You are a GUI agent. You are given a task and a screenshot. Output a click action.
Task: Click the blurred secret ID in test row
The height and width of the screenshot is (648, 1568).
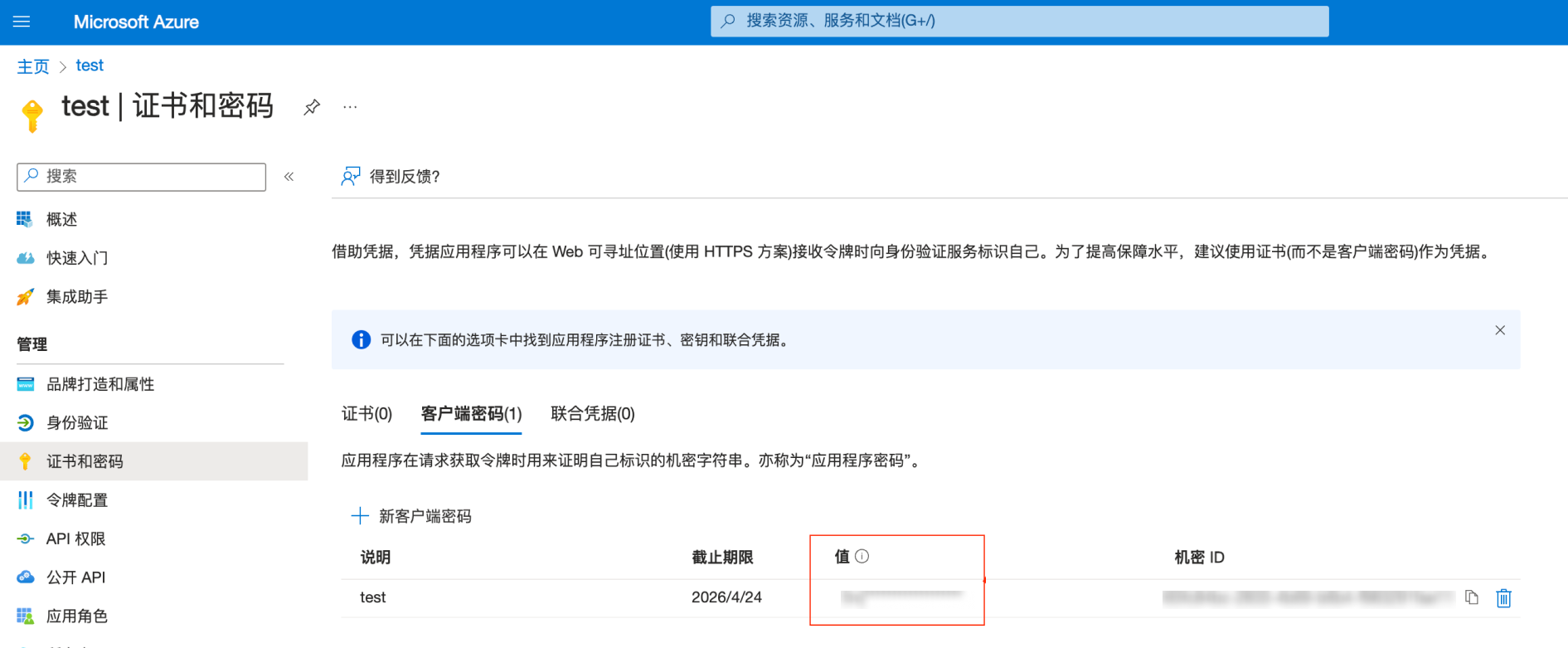[1308, 597]
